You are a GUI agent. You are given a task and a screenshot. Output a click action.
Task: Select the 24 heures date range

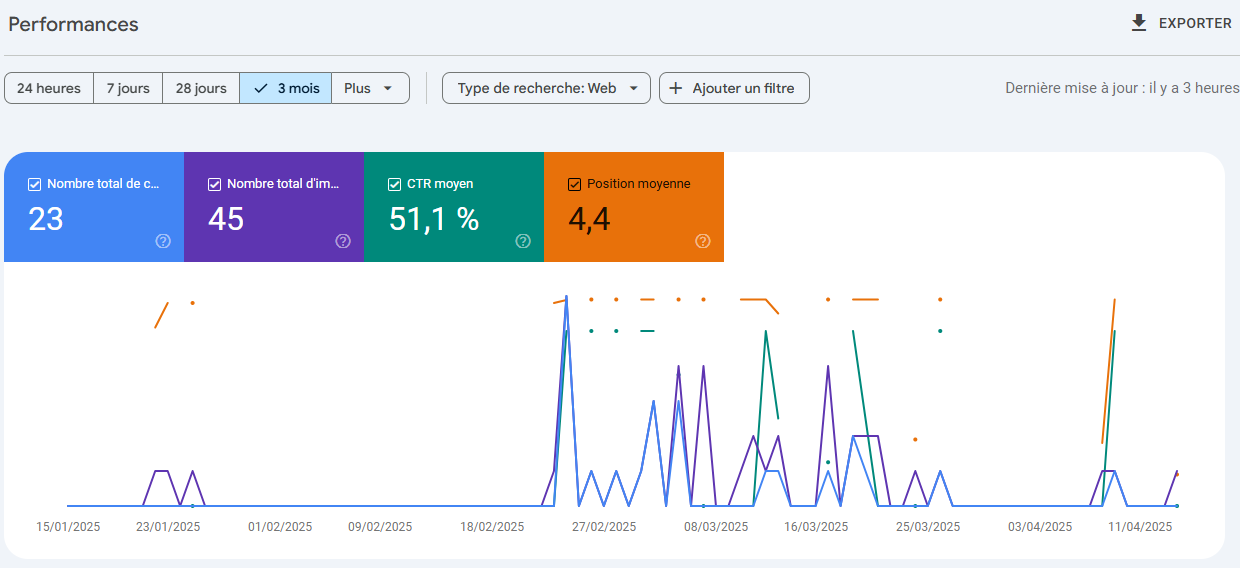pos(49,88)
